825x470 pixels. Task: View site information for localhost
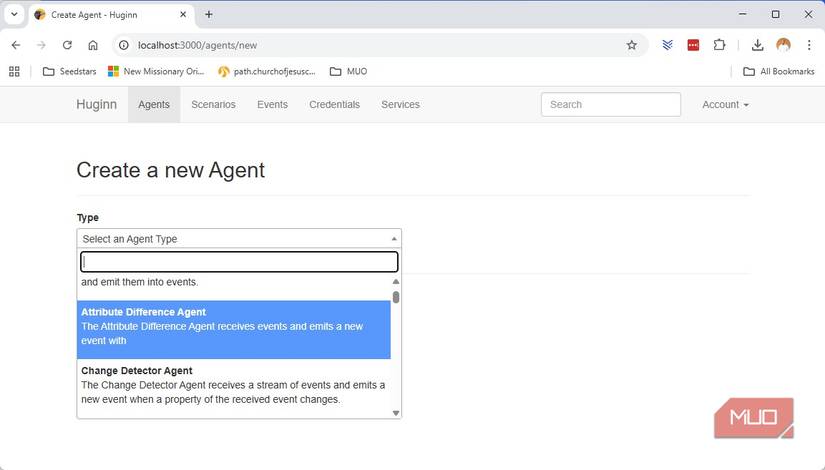(124, 45)
